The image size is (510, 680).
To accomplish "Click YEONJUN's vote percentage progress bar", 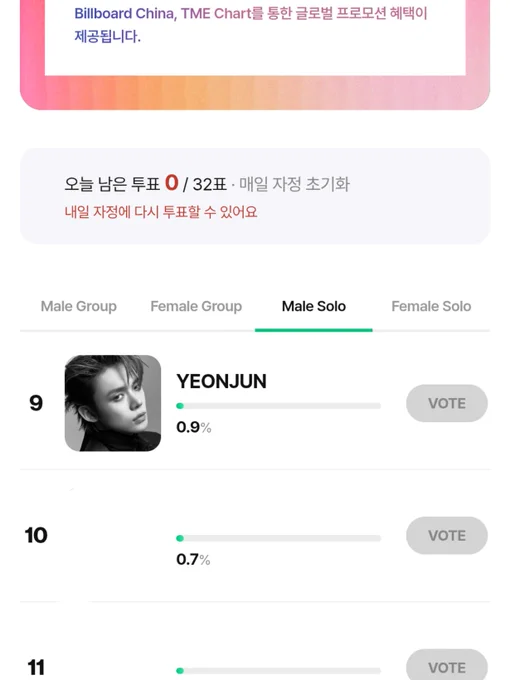I will 278,406.
